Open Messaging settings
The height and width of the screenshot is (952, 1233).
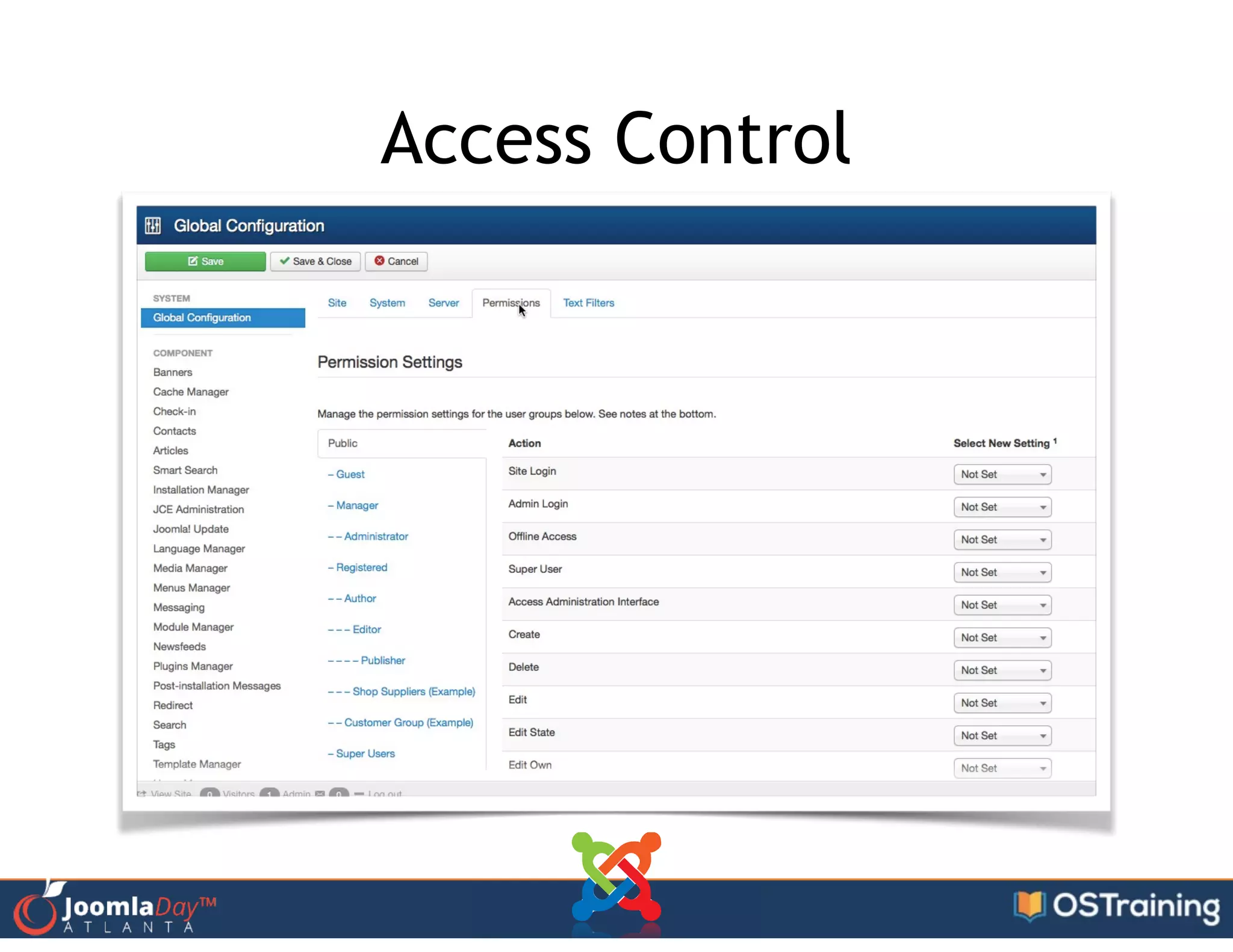[x=179, y=607]
